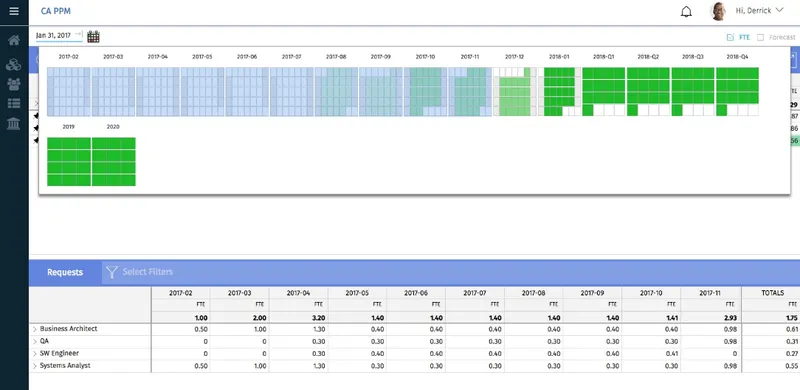Click the Jan 31, 2017 date field
This screenshot has width=800, height=390.
click(53, 35)
